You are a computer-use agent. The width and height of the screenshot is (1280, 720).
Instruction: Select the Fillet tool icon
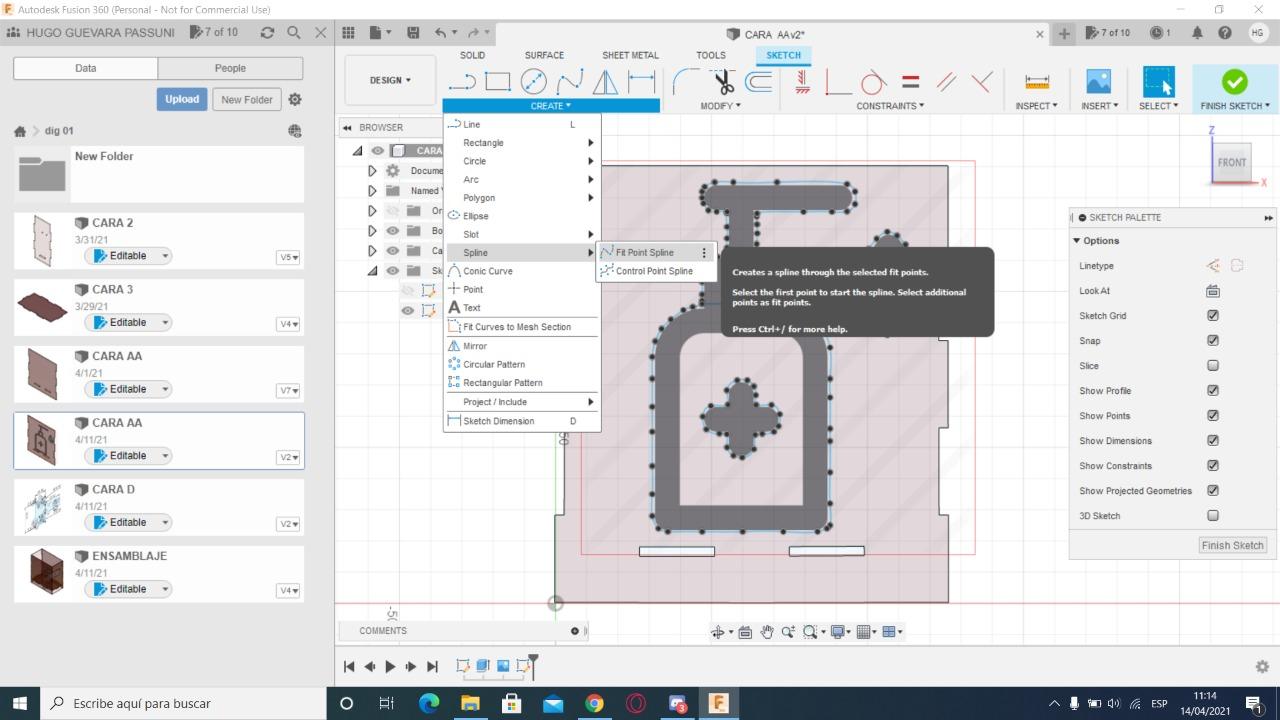(x=687, y=82)
